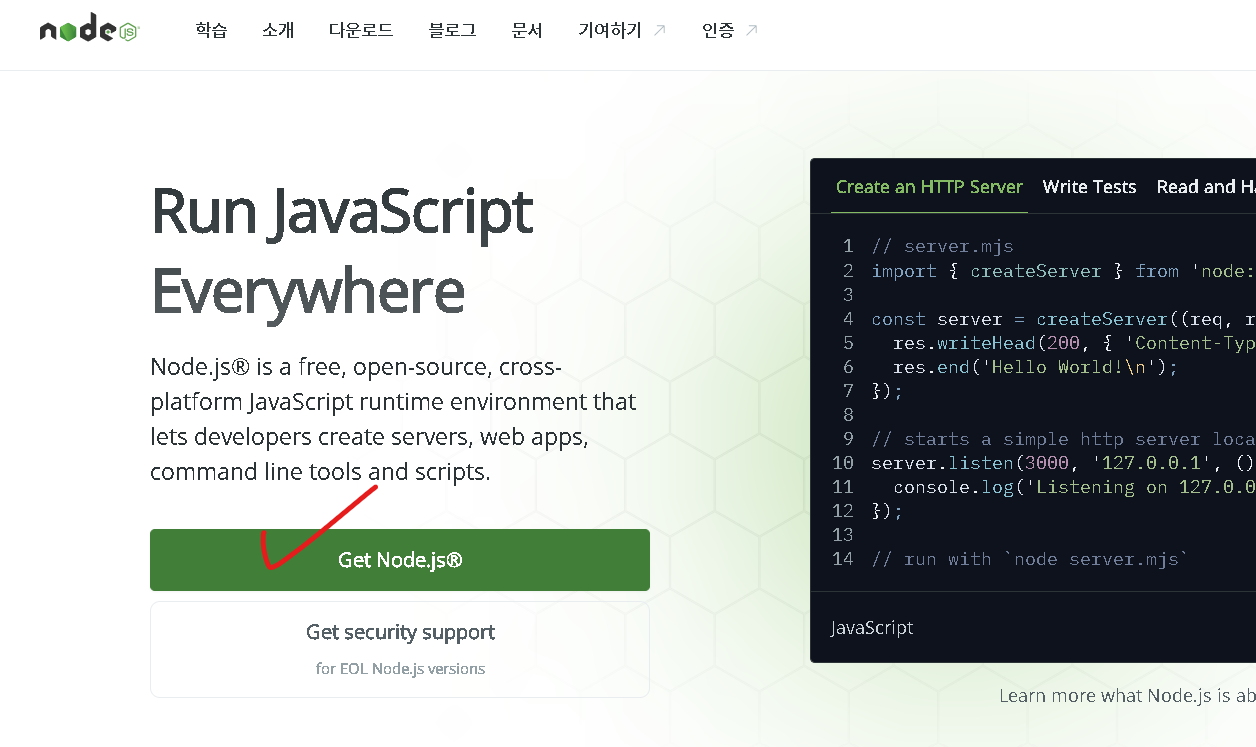The image size is (1256, 747).
Task: Select the Create an HTTP Server tab
Action: pyautogui.click(x=929, y=187)
